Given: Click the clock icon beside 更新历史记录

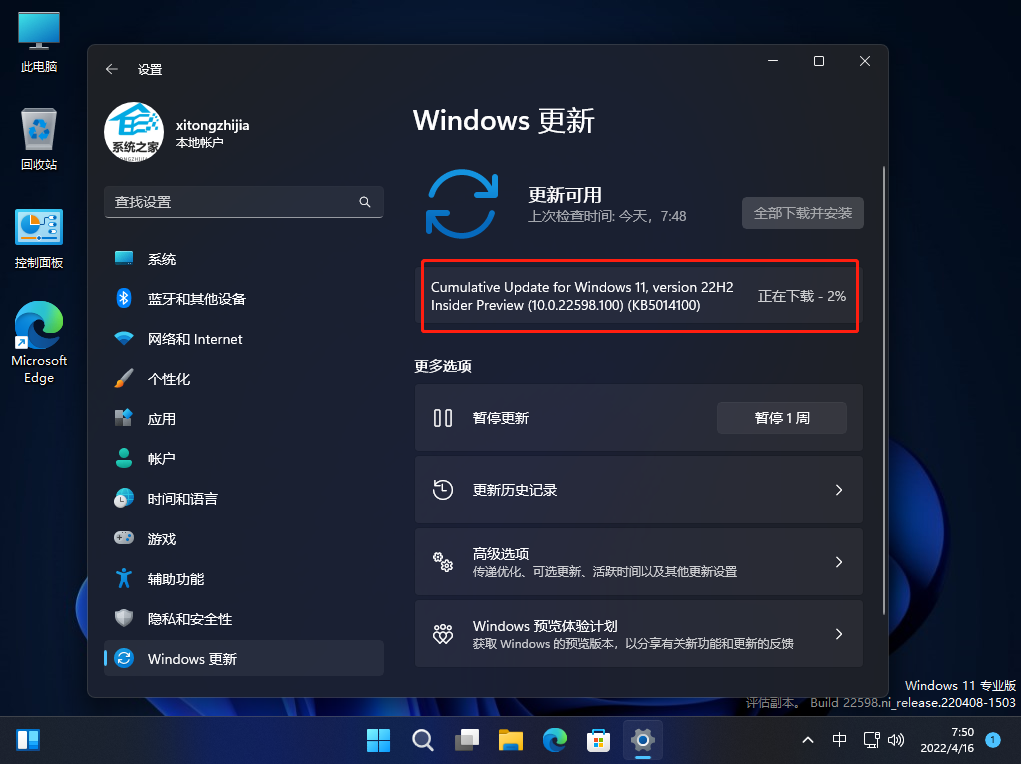Looking at the screenshot, I should (x=443, y=490).
